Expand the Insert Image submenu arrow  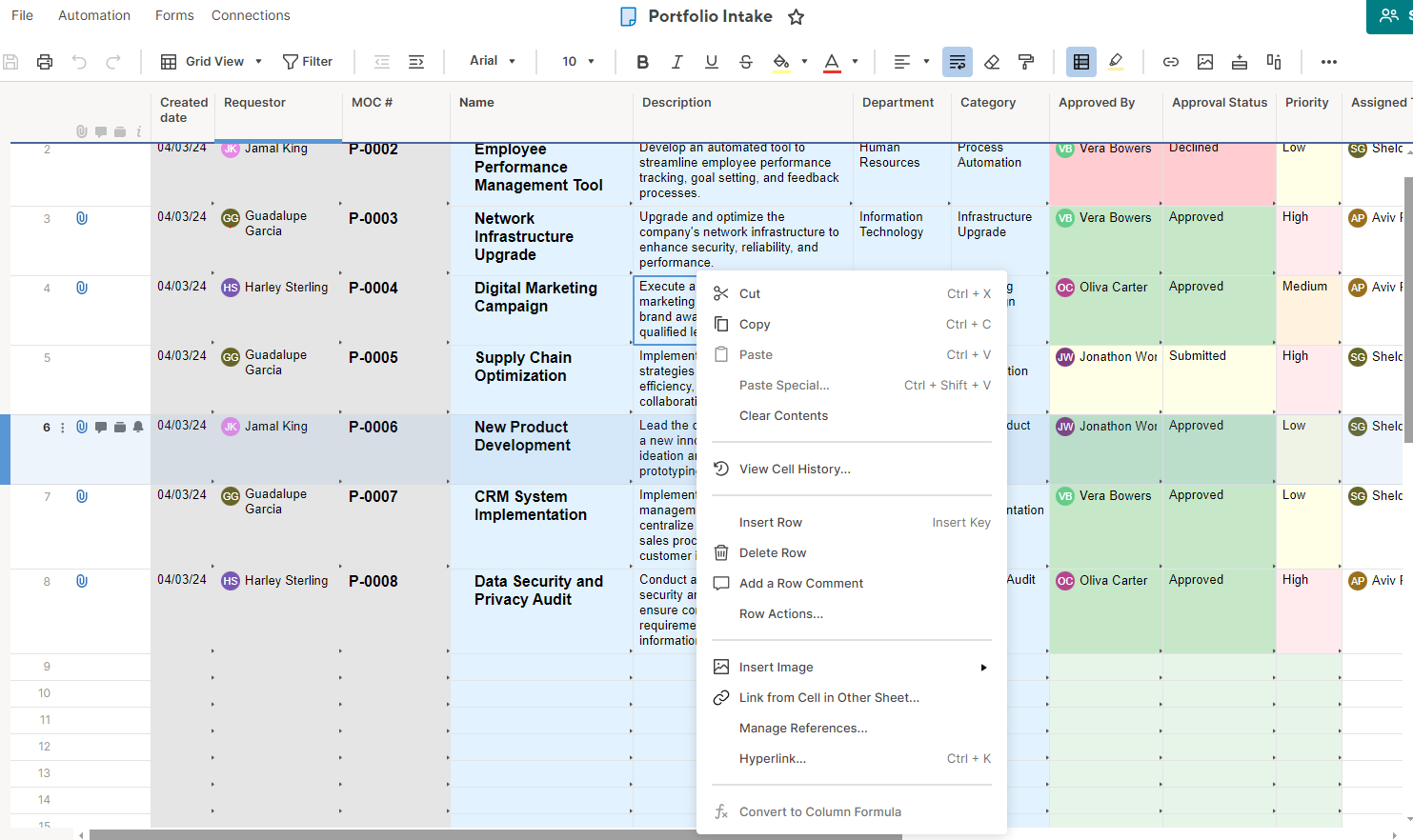pyautogui.click(x=983, y=668)
